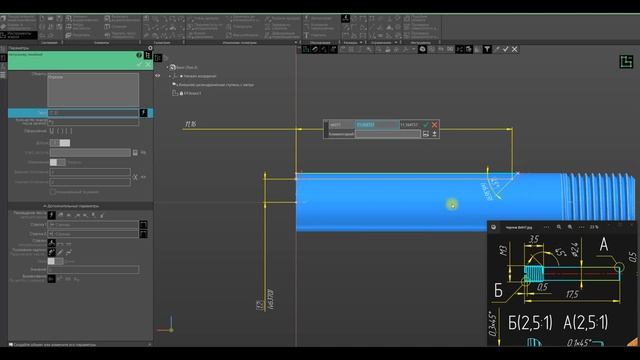Click the sketch mode icon at toolbar's left end

click(306, 49)
